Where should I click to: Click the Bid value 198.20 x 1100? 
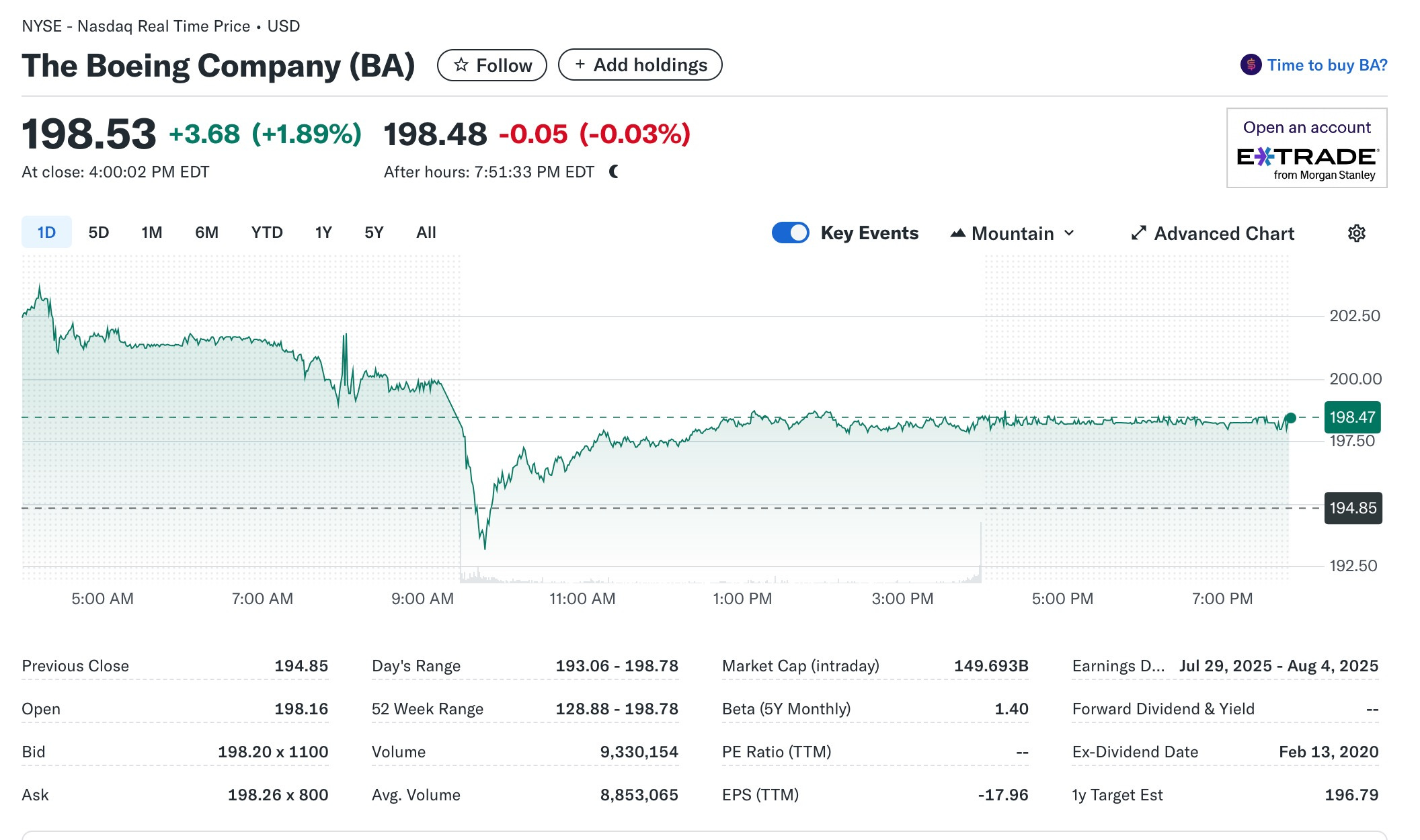coord(273,752)
